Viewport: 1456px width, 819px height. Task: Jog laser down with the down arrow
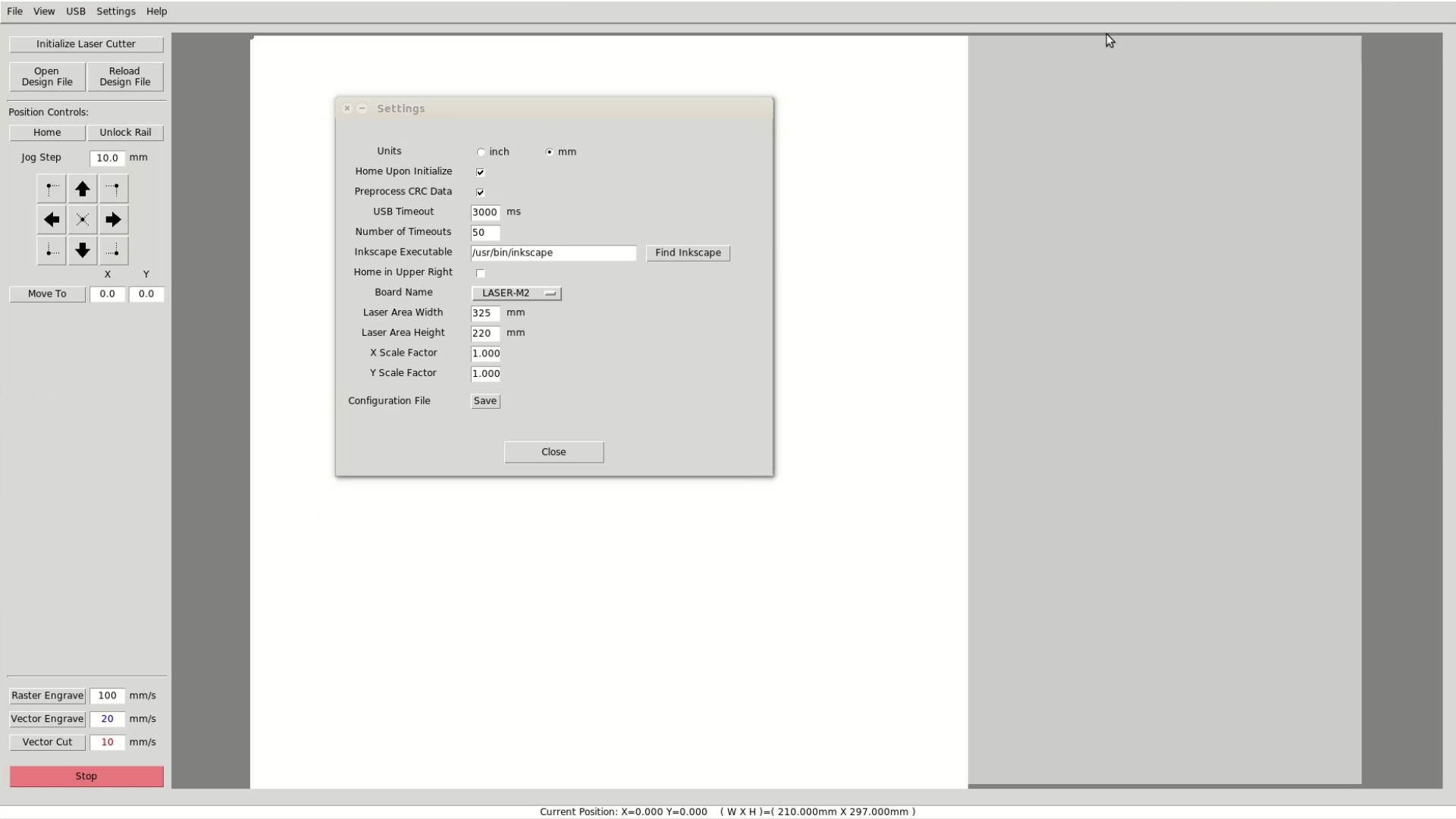pyautogui.click(x=83, y=250)
